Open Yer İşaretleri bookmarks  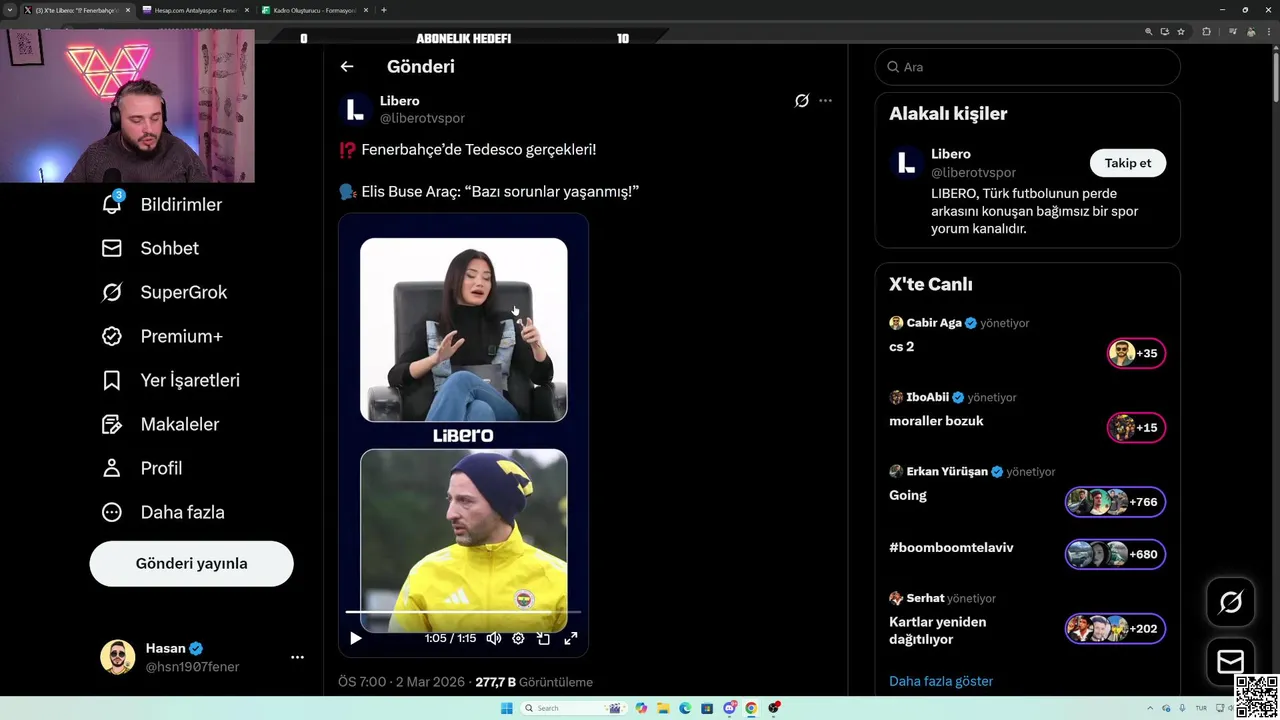click(x=170, y=380)
